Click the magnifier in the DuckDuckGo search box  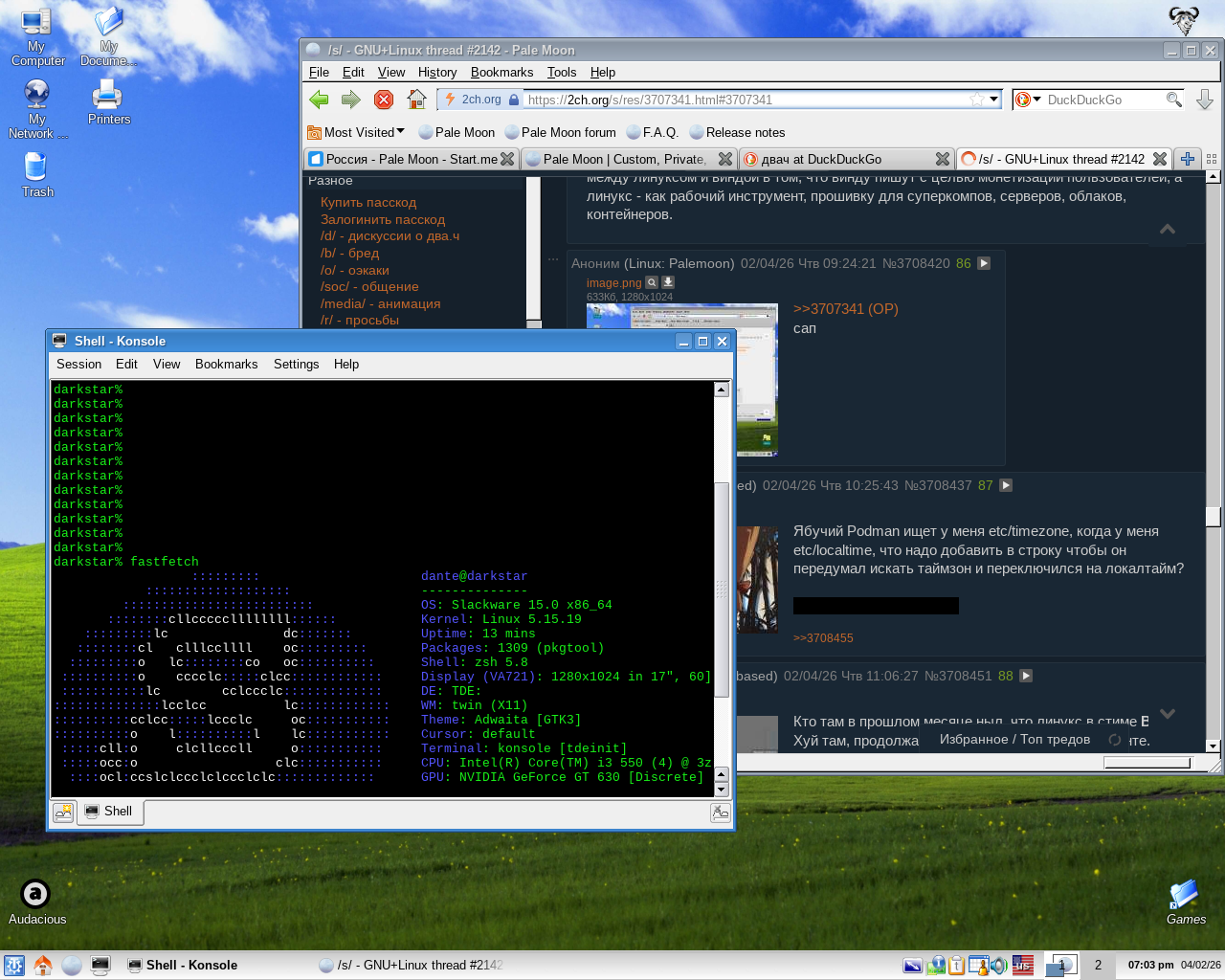(1173, 100)
